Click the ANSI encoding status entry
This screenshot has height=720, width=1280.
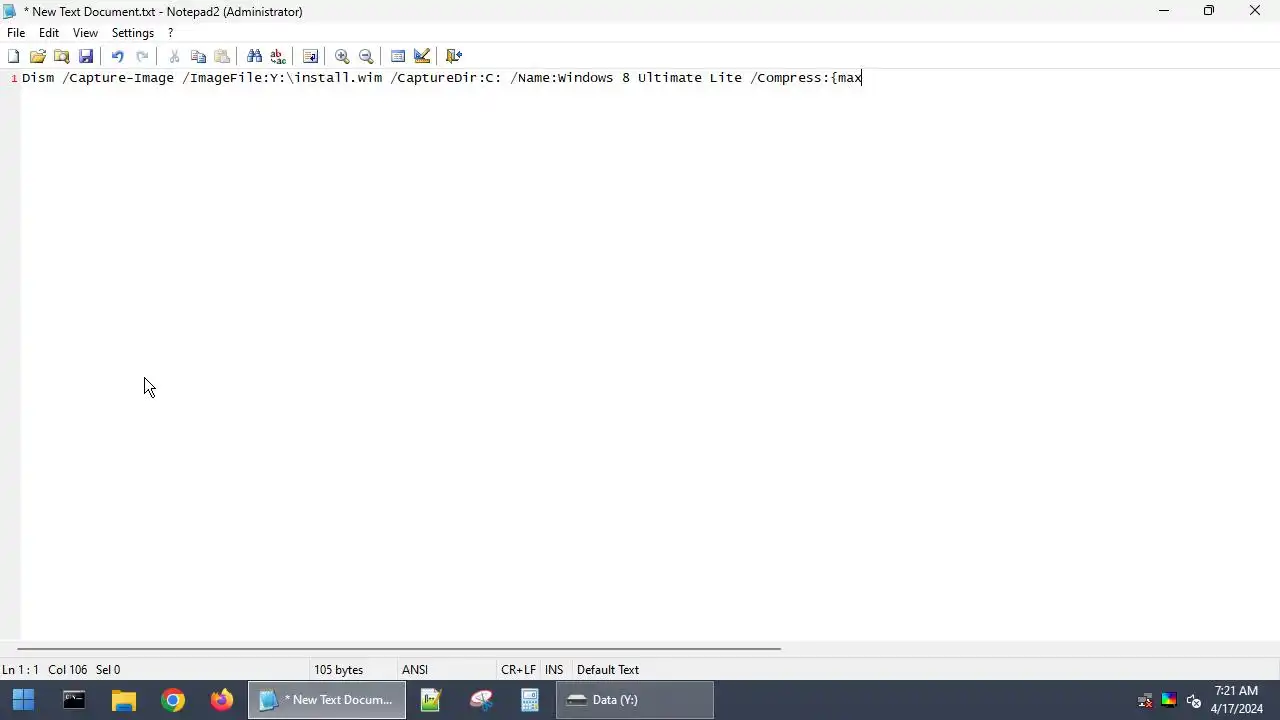tap(415, 670)
